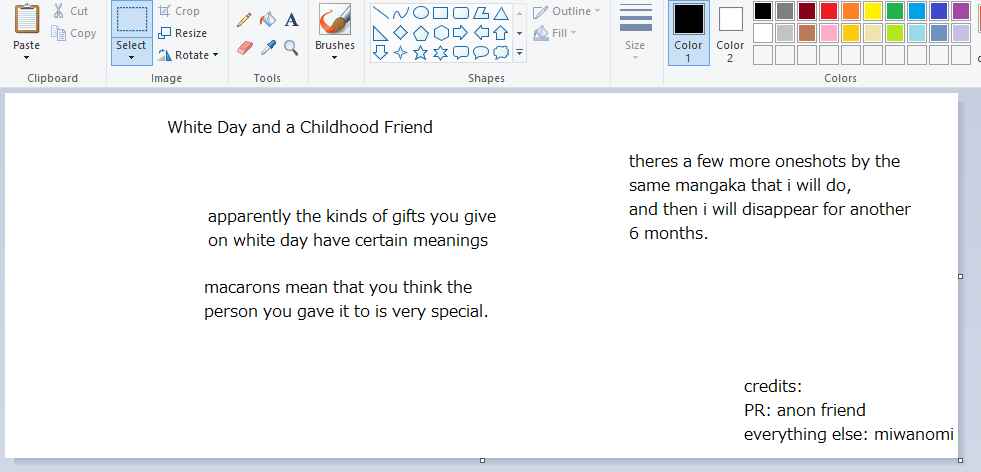This screenshot has width=981, height=472.
Task: Open the Resize dialog
Action: point(182,33)
